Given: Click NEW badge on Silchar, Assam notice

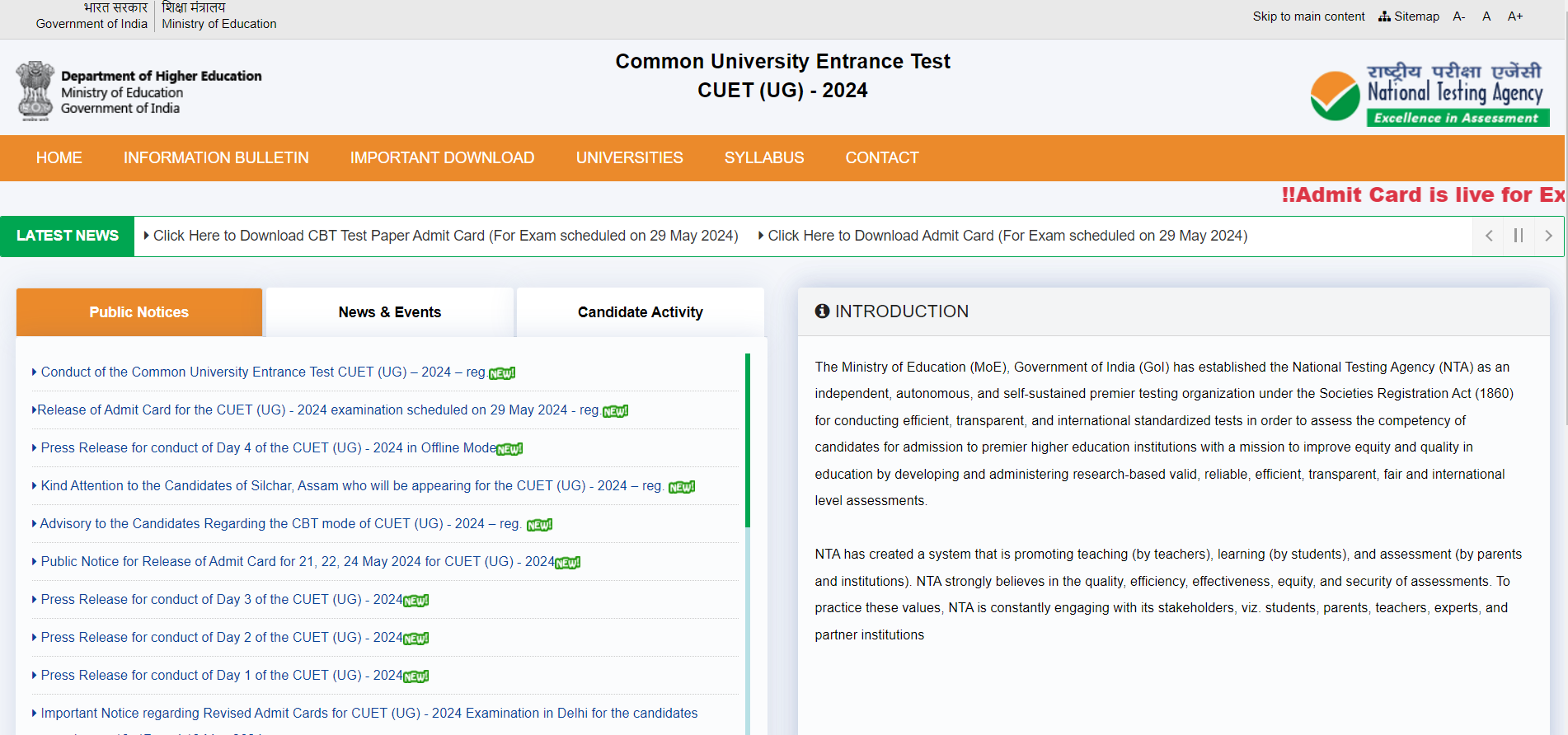Looking at the screenshot, I should (682, 487).
